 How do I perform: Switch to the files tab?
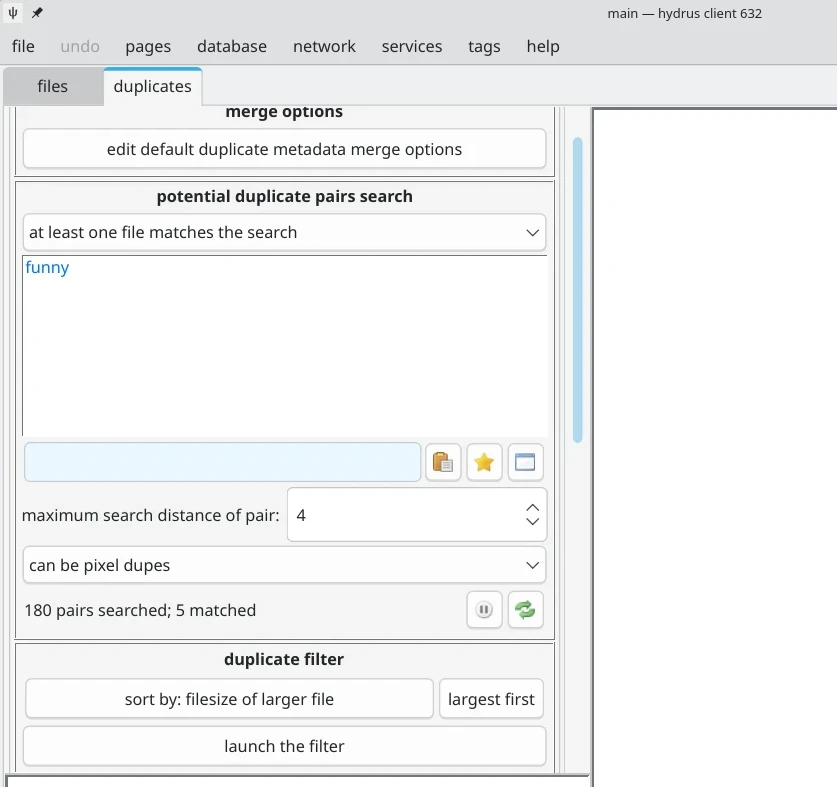pos(52,86)
